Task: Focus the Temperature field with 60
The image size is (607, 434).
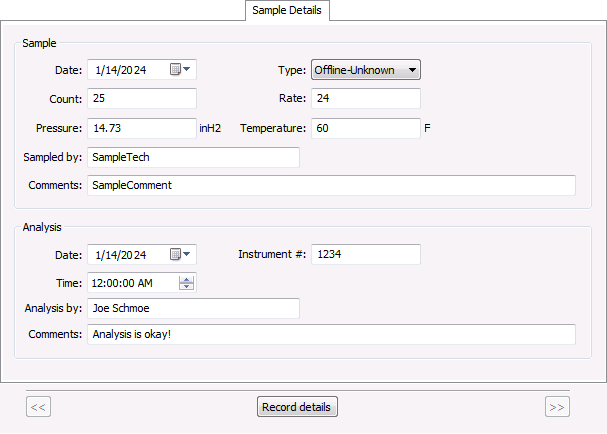Action: point(365,128)
